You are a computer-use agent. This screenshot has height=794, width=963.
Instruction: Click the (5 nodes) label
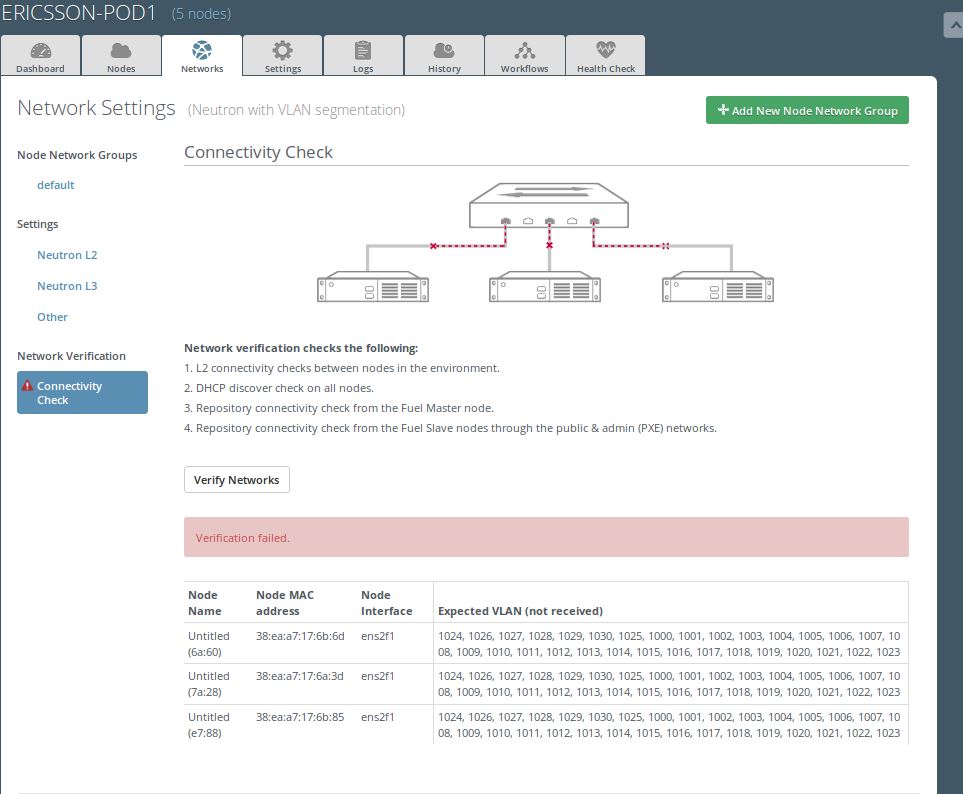[201, 14]
